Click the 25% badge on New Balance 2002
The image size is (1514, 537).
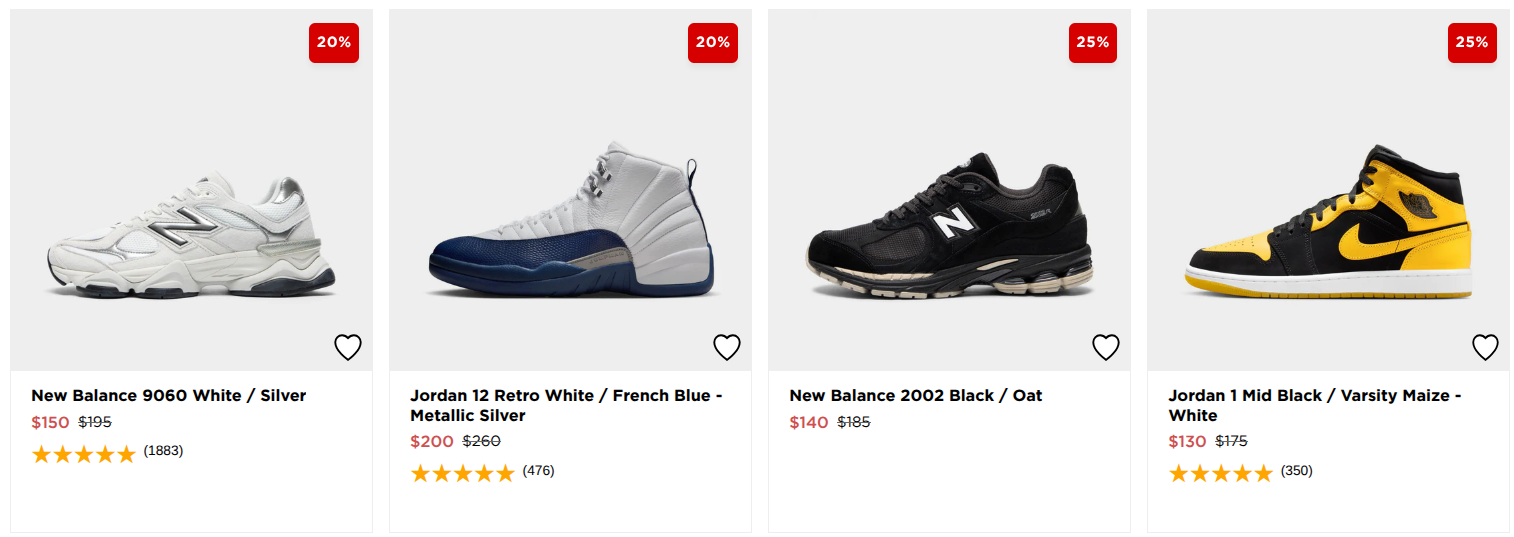point(1092,43)
